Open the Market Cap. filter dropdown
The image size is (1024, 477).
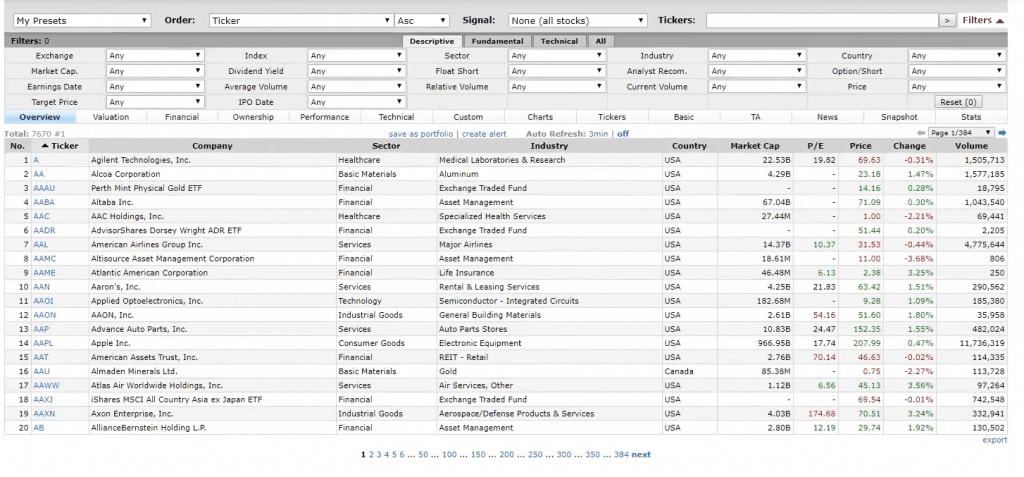click(x=155, y=71)
